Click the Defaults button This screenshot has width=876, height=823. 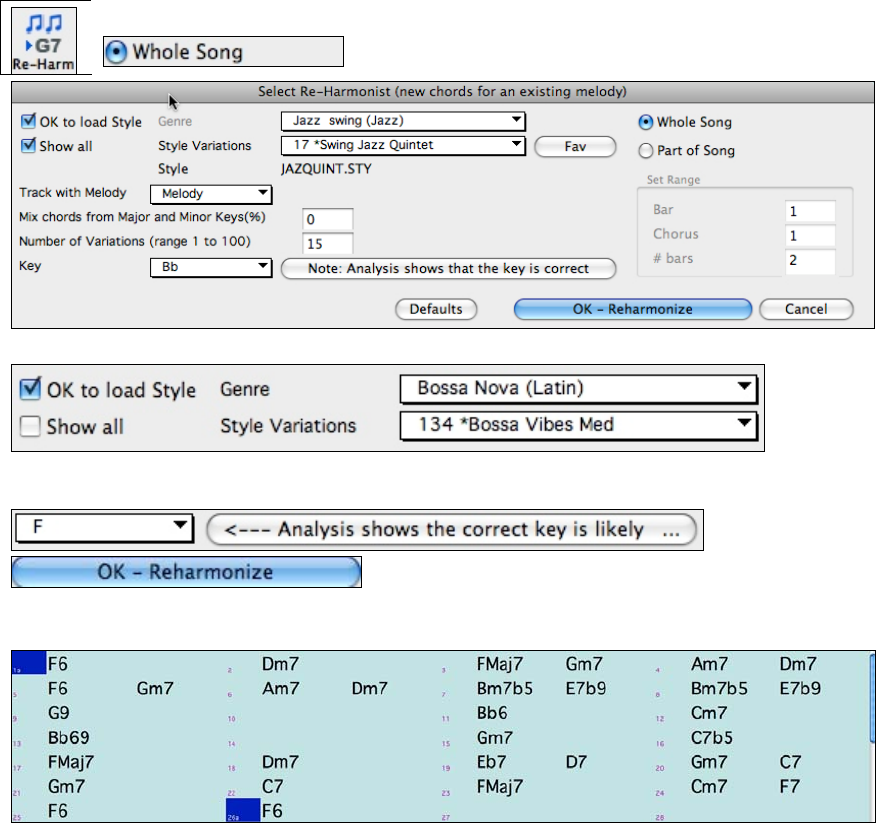[436, 309]
